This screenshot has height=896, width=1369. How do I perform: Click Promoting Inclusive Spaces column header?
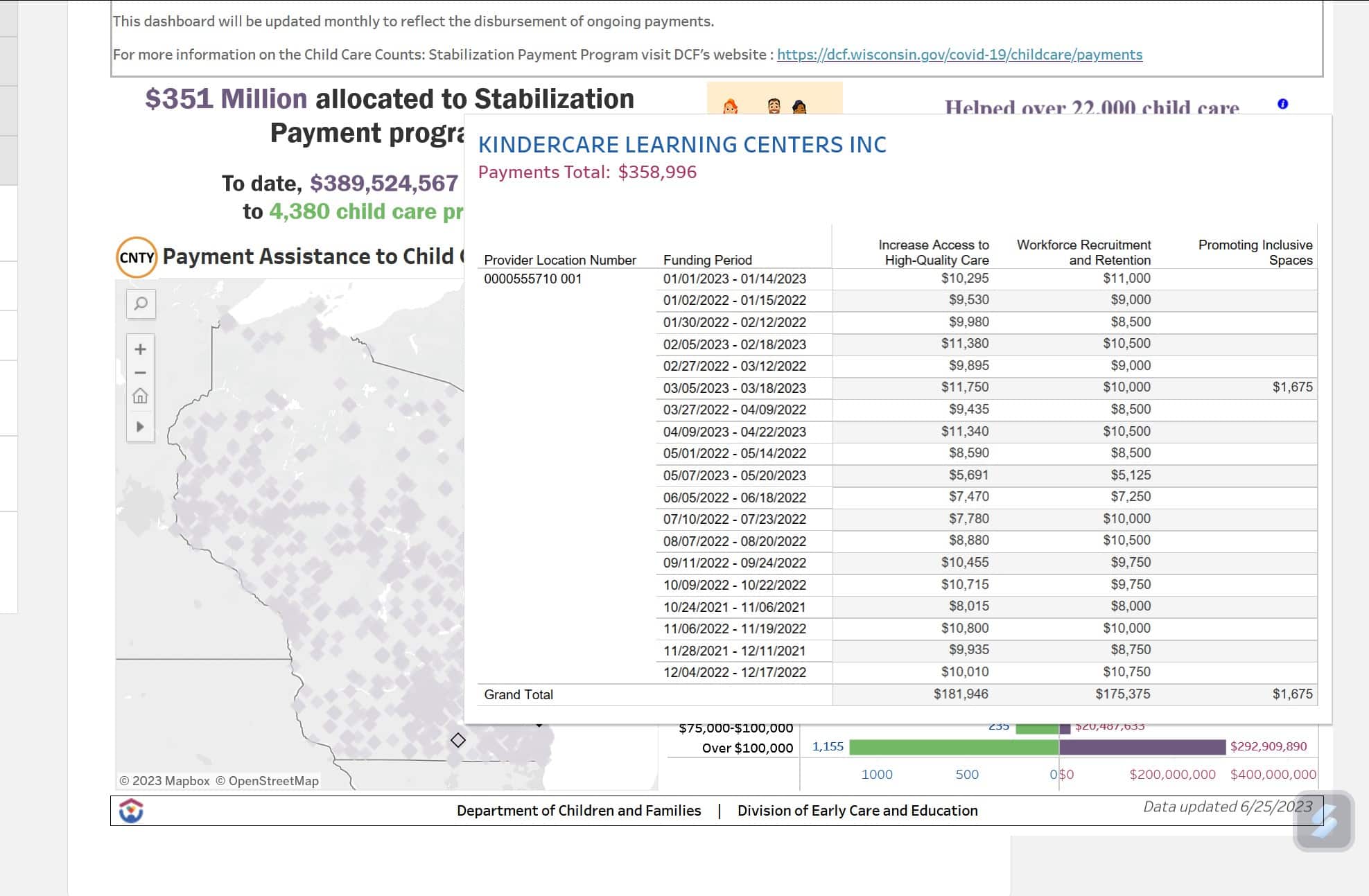1255,252
